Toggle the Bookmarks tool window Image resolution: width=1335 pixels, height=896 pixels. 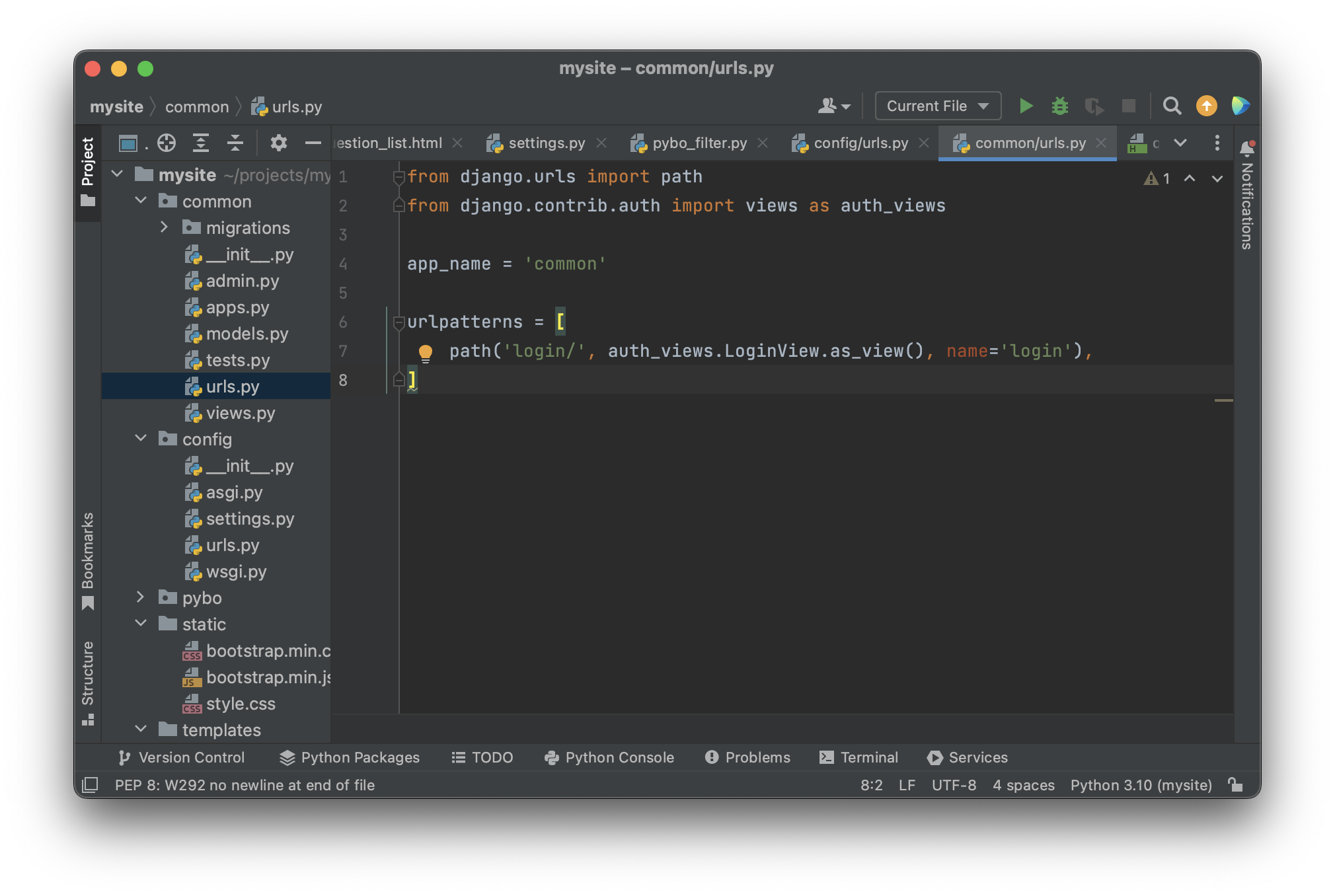(88, 560)
